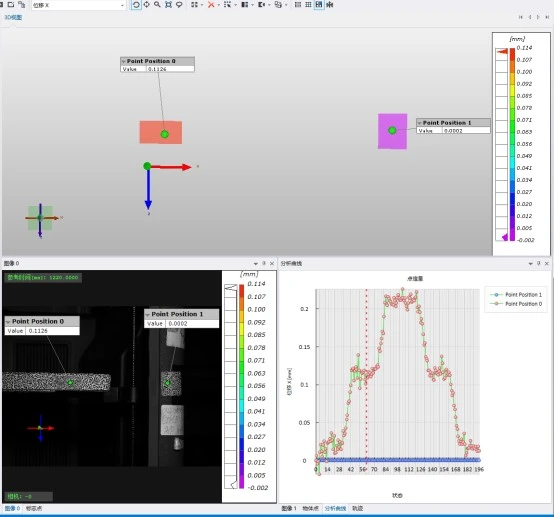Select the green point on the salmon rectangle
Image resolution: width=554 pixels, height=517 pixels.
(165, 134)
